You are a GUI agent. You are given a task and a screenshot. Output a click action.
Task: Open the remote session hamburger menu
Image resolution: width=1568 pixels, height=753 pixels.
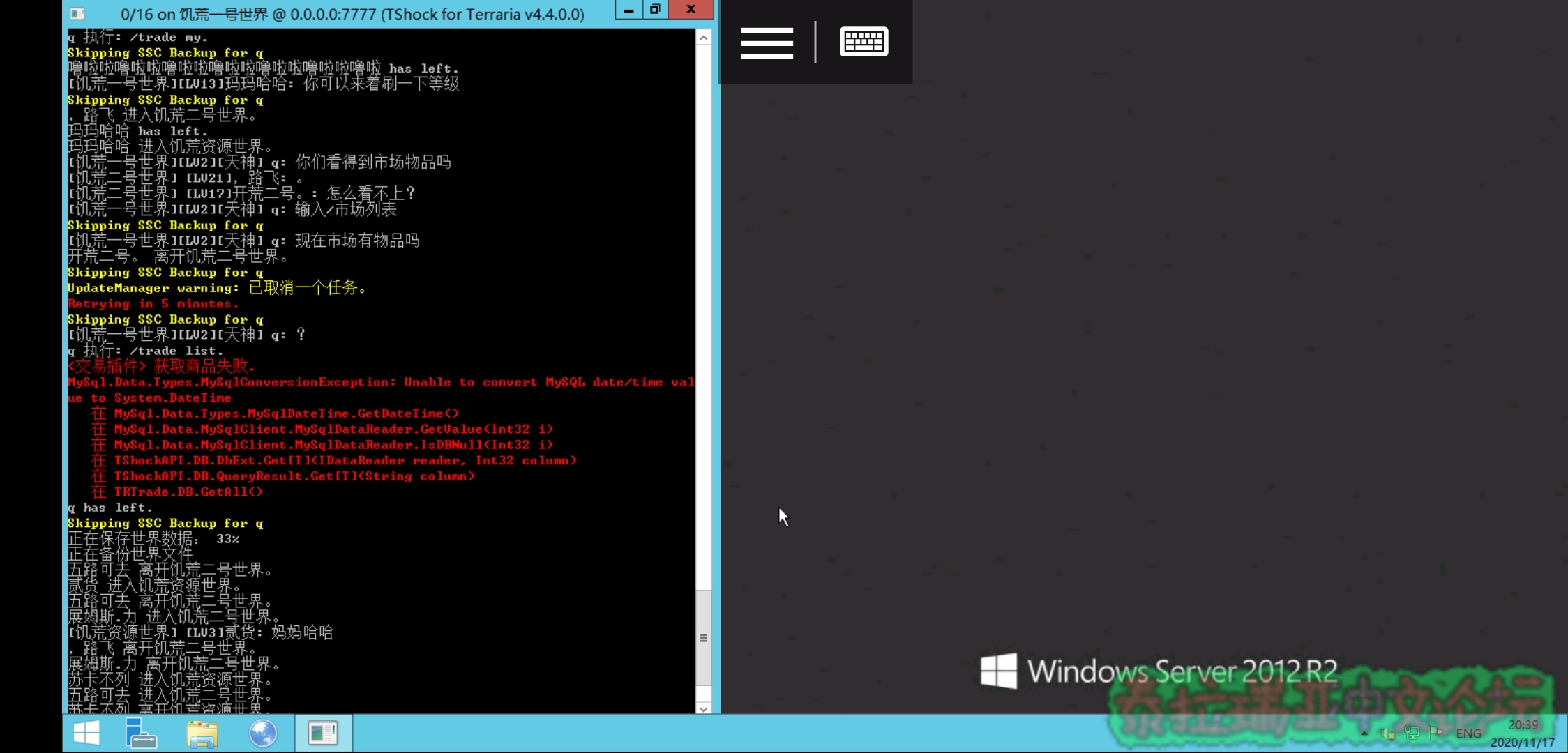click(767, 43)
